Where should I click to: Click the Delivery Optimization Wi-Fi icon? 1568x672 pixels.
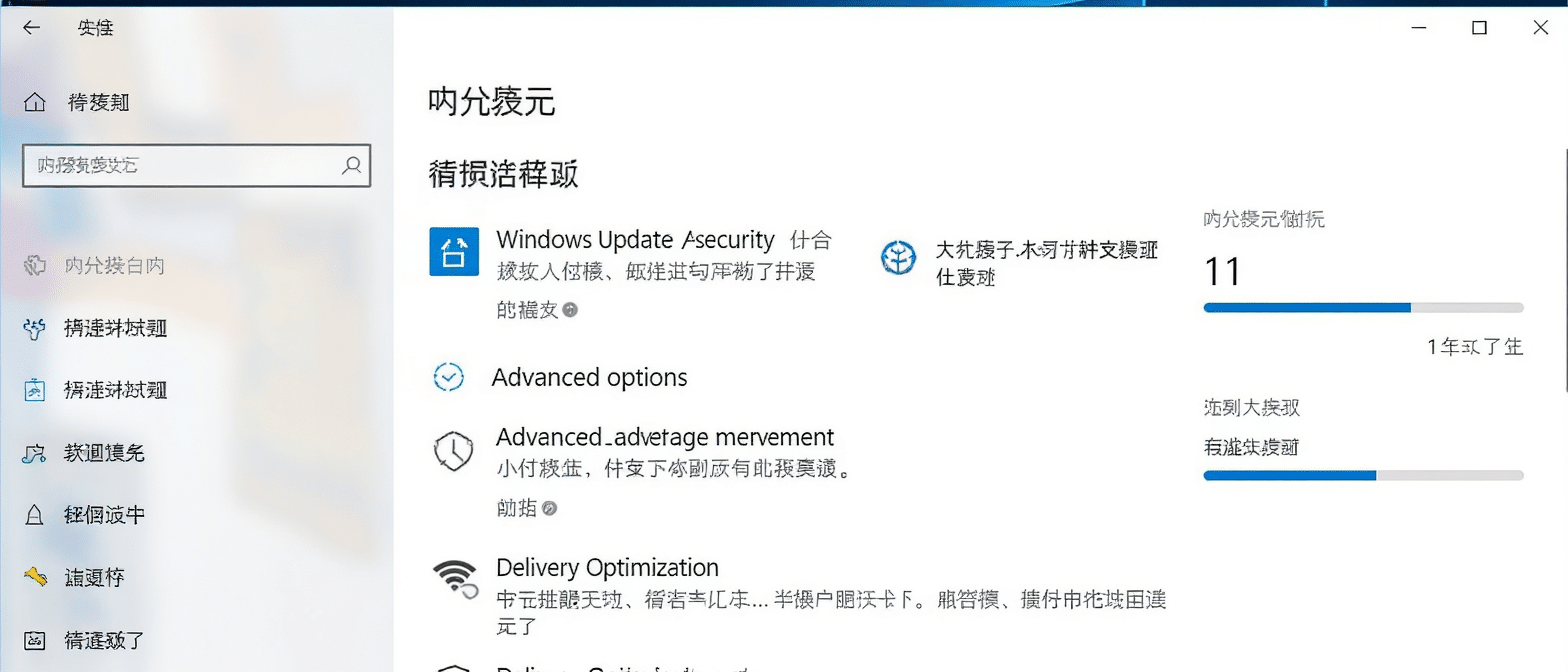455,579
